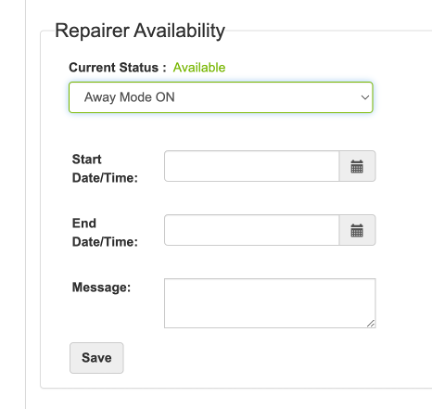The height and width of the screenshot is (410, 432).
Task: Click the Save button
Action: (97, 358)
